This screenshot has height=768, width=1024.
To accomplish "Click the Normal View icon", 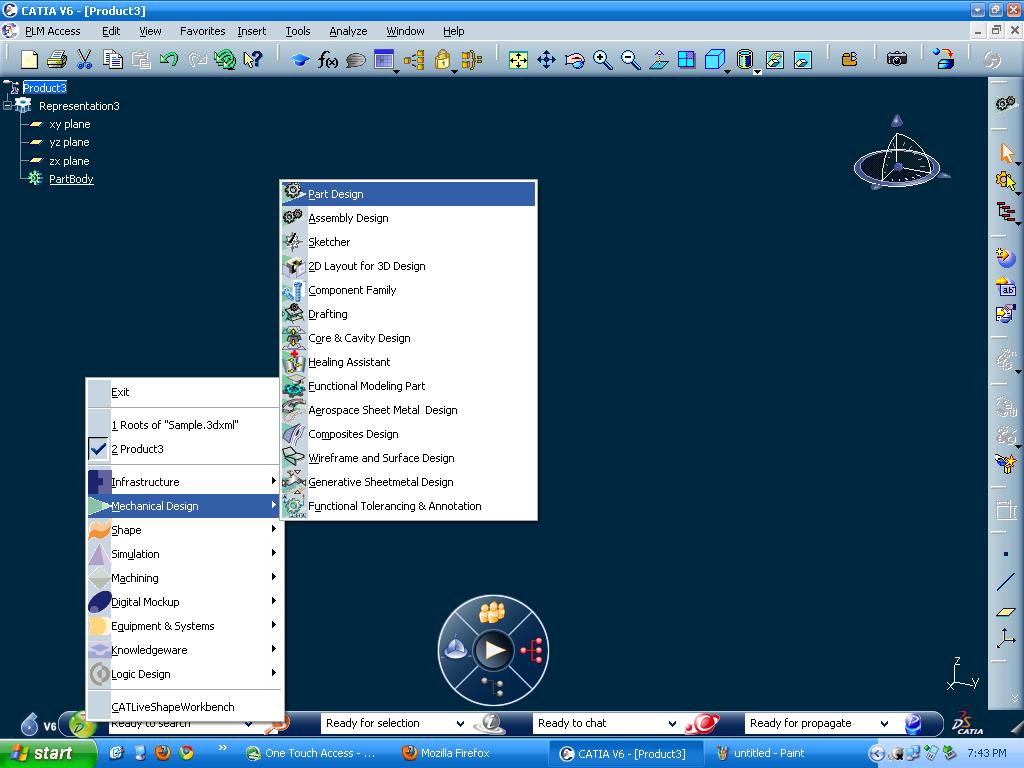I will tap(659, 60).
